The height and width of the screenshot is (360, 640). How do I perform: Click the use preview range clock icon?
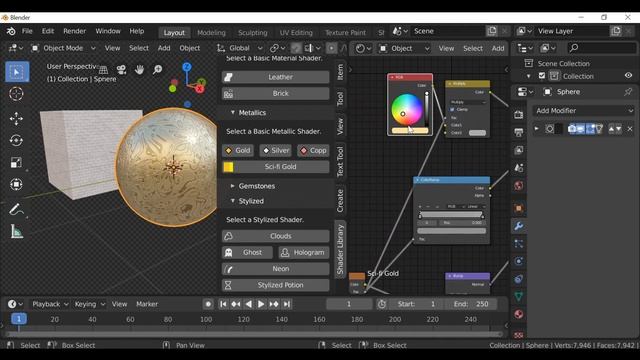(x=382, y=304)
